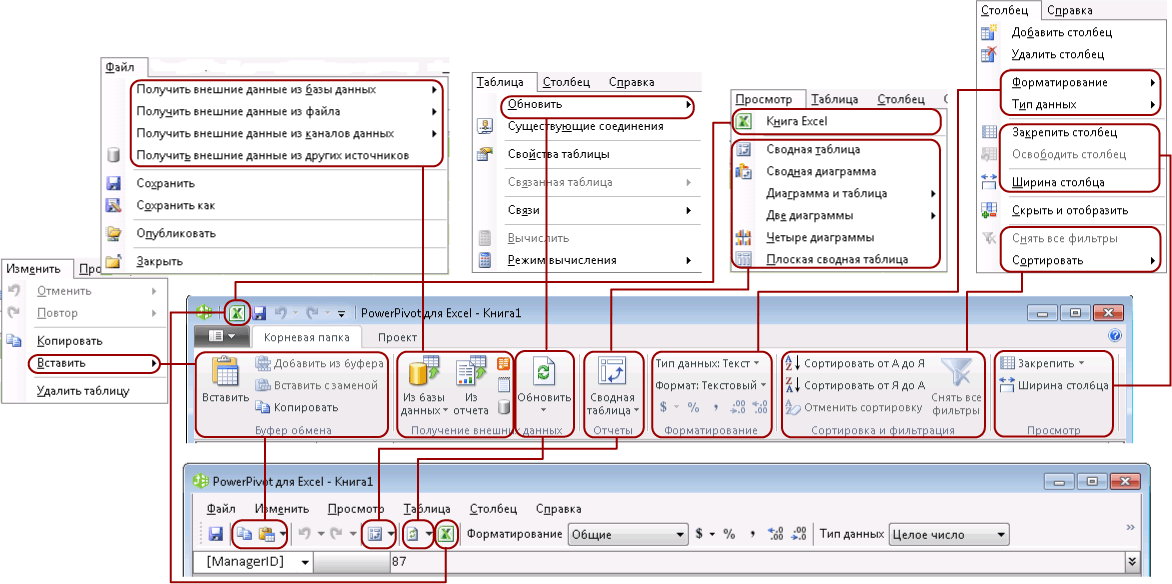Click the small text file source icon in ribbon
The image size is (1172, 584).
coord(503,385)
